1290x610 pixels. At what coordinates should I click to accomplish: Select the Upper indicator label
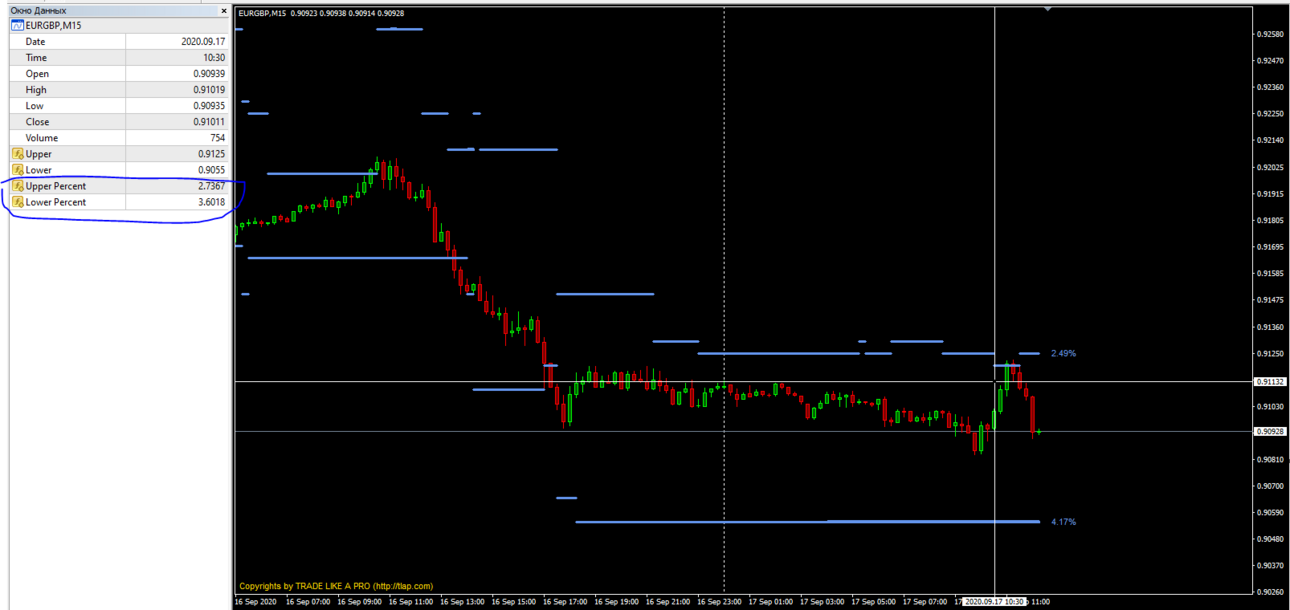(x=39, y=154)
